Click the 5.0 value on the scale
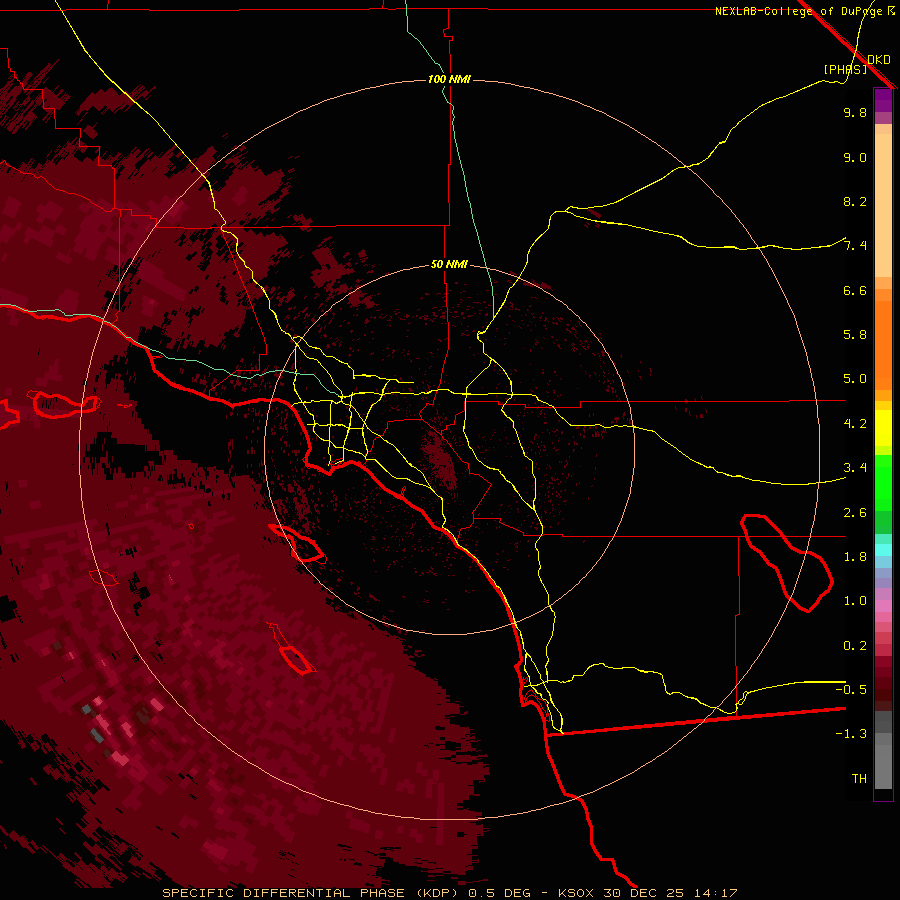The height and width of the screenshot is (900, 900). pyautogui.click(x=854, y=379)
